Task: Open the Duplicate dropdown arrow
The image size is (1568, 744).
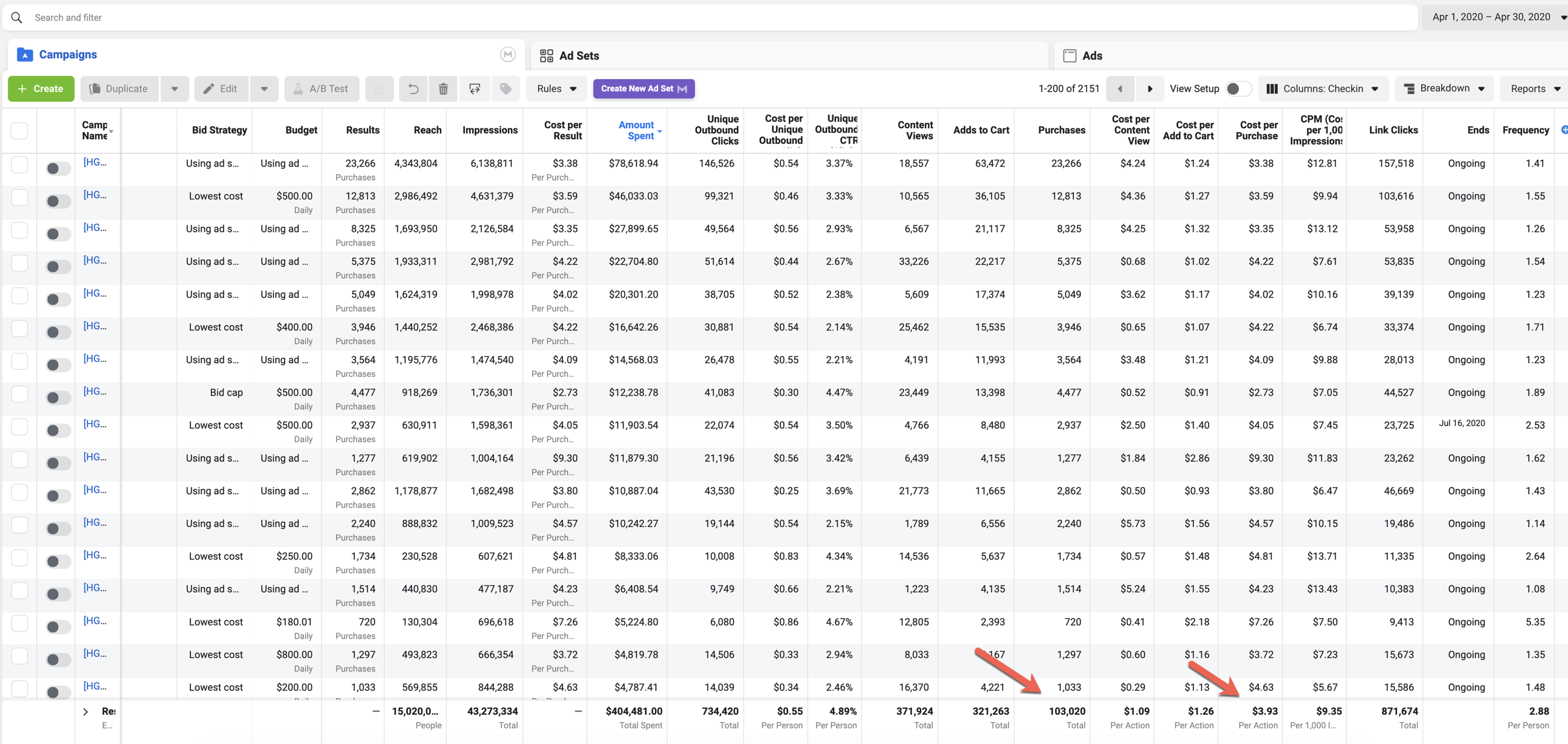Action: point(174,89)
